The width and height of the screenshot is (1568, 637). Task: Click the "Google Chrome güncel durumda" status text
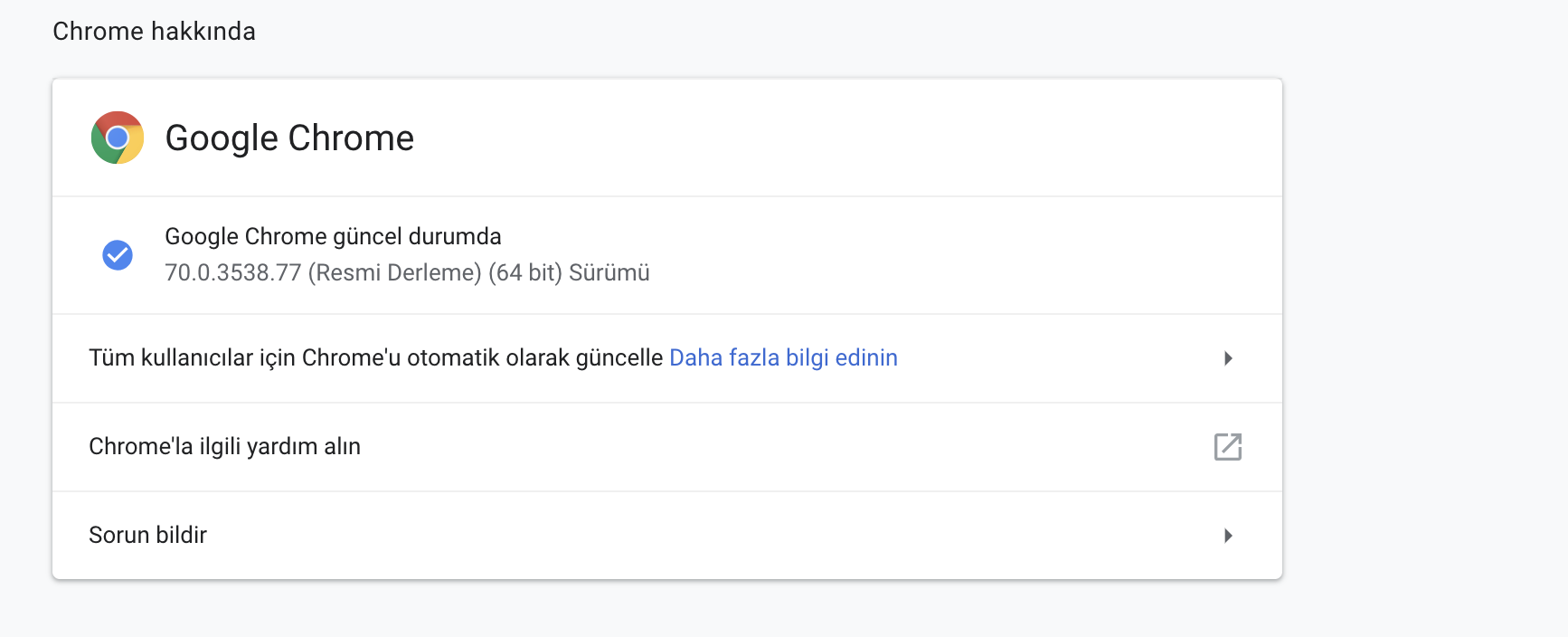[333, 237]
